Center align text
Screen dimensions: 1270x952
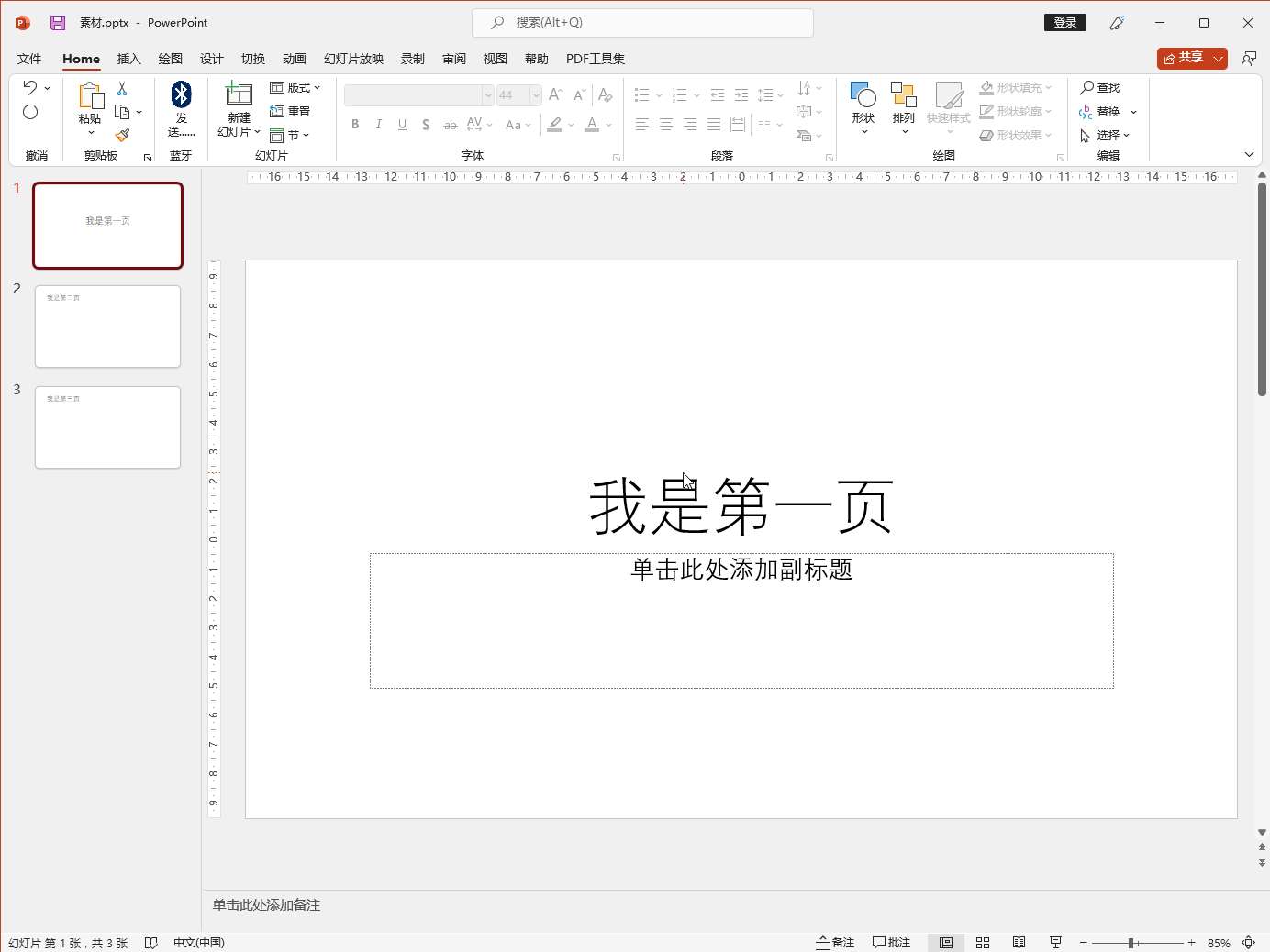[666, 124]
